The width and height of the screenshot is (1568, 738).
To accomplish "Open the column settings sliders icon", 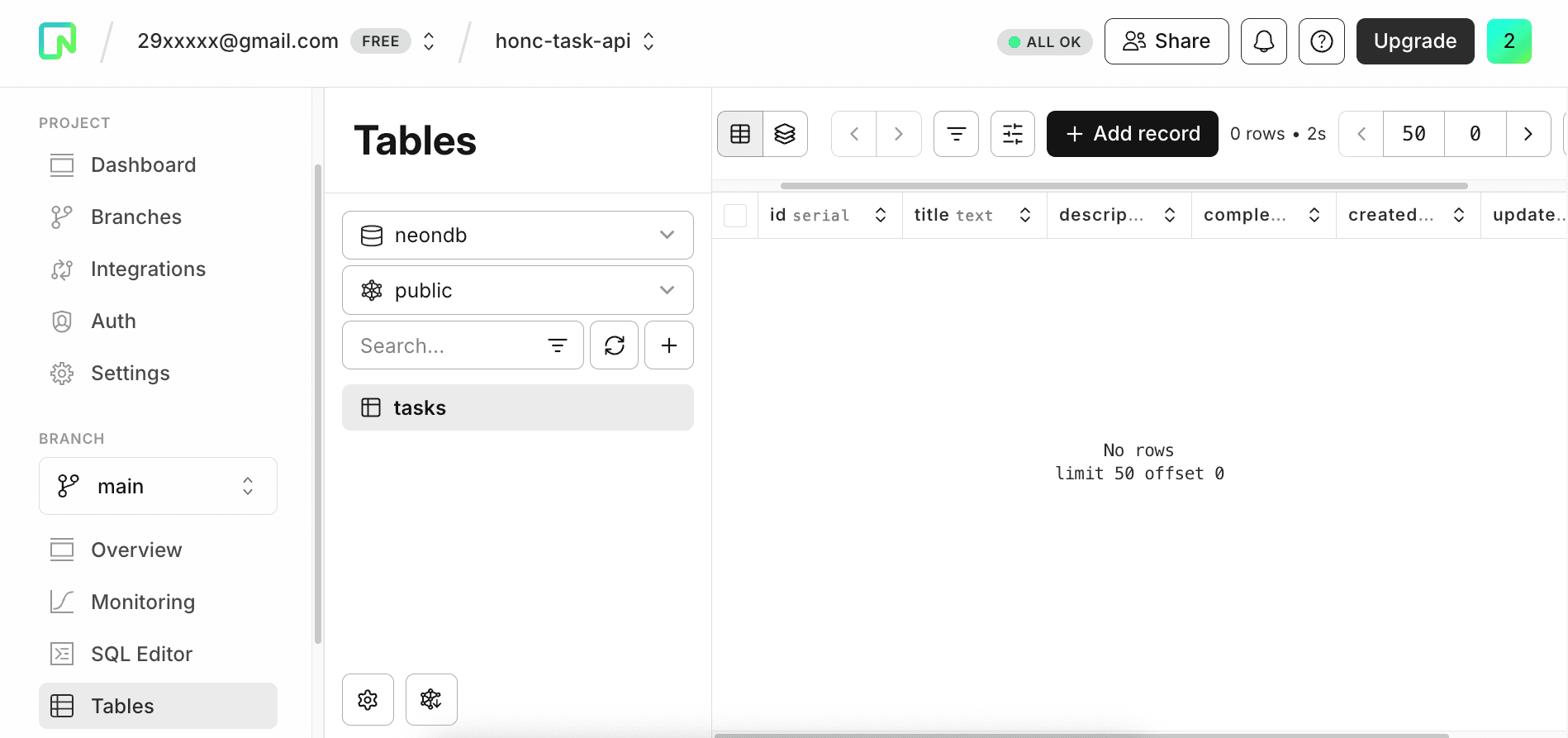I will pyautogui.click(x=1012, y=134).
